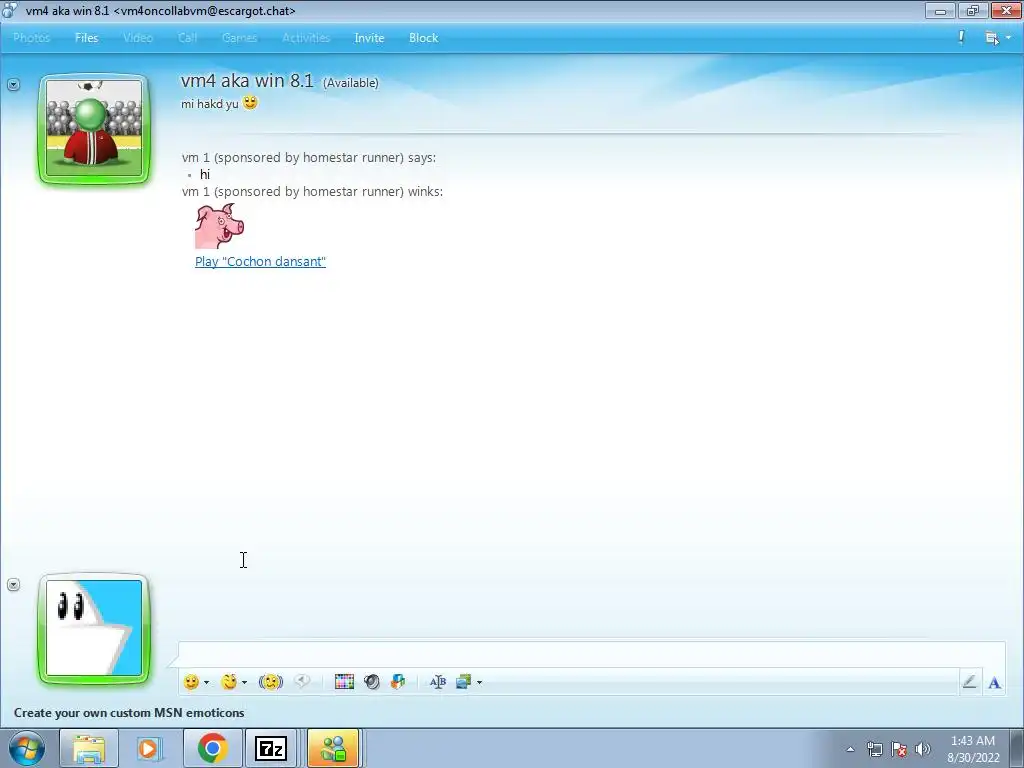Open the Invite menu

[x=369, y=38]
